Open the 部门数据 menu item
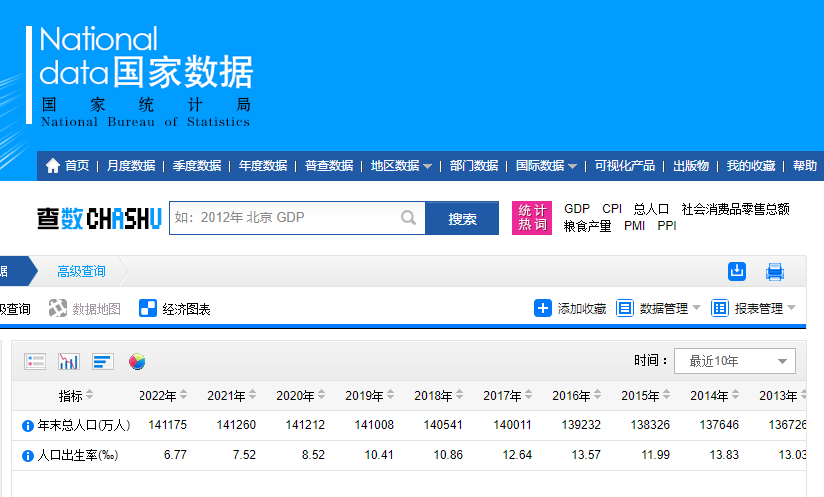Image resolution: width=824 pixels, height=497 pixels. click(x=473, y=166)
